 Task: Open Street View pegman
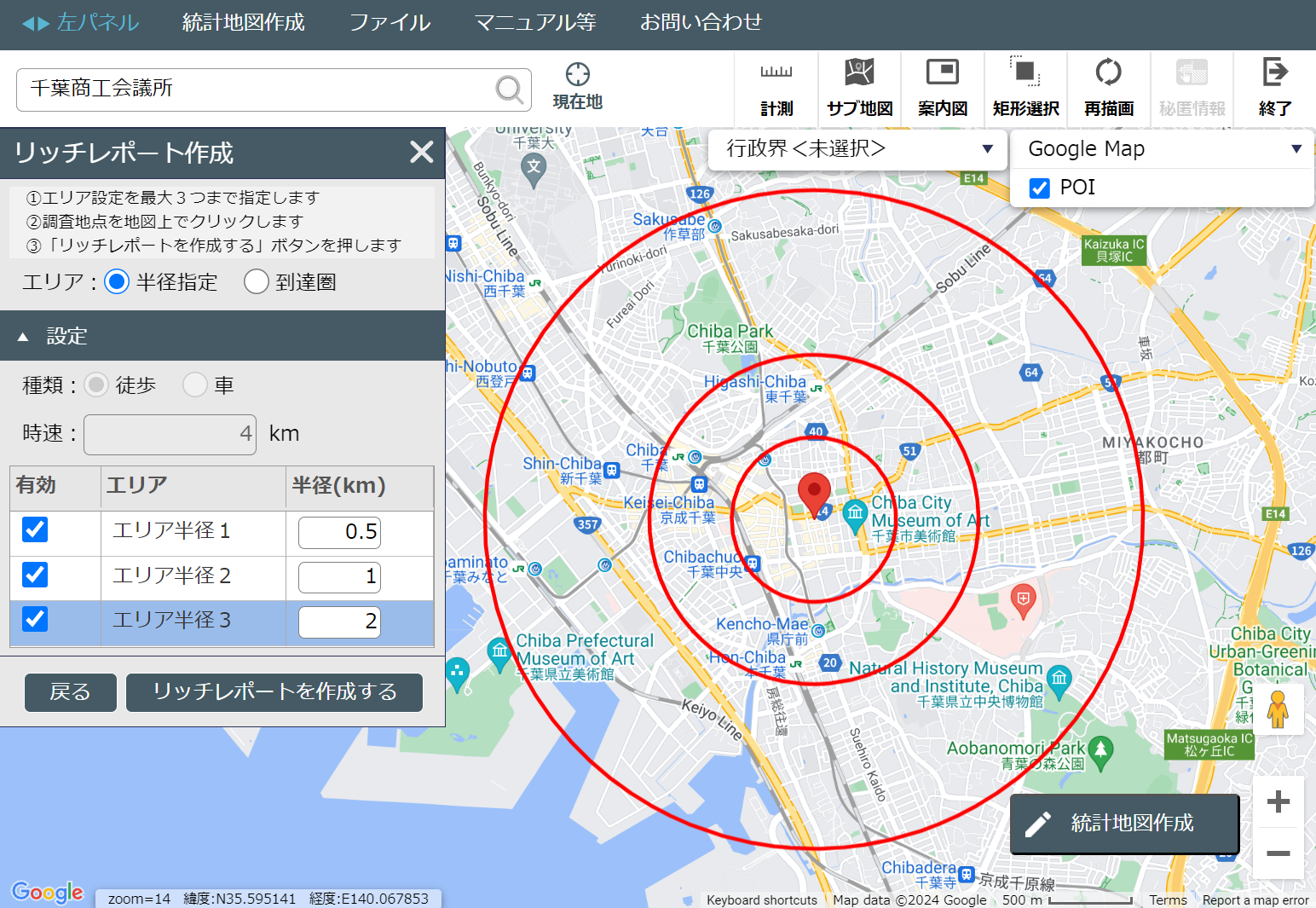(1277, 709)
